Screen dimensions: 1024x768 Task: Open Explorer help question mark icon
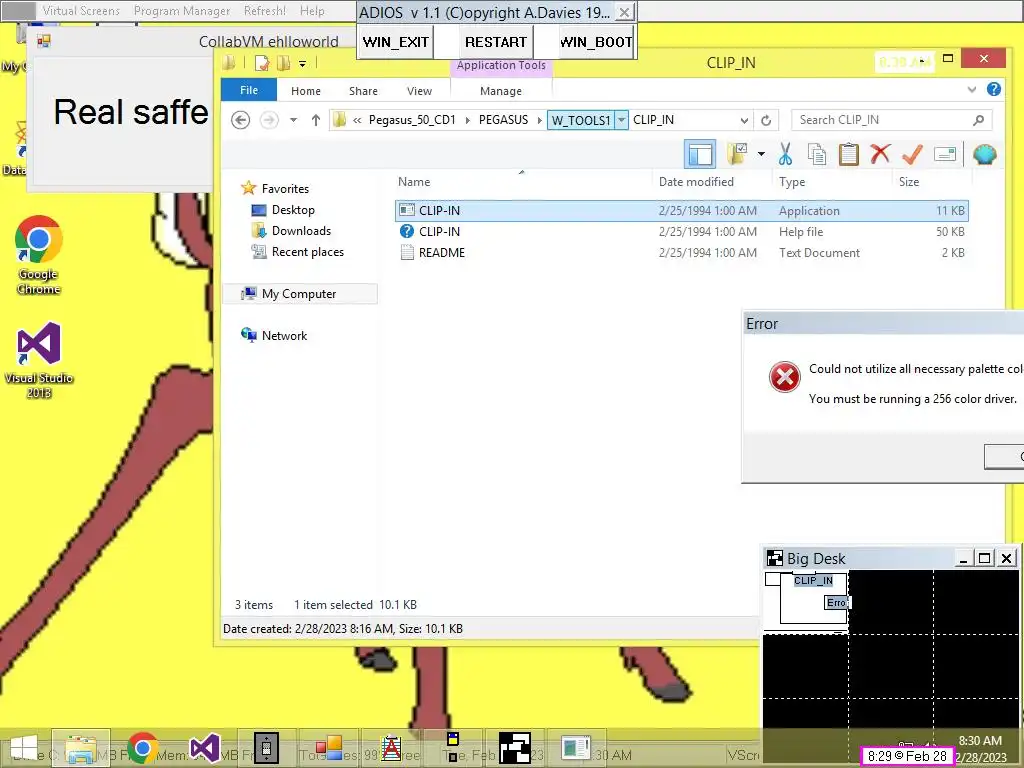994,89
